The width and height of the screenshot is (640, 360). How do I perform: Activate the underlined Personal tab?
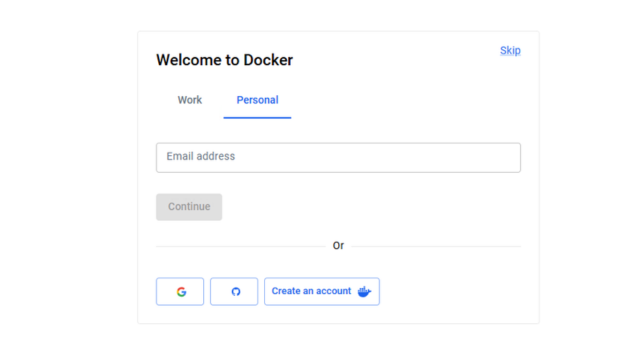pos(258,100)
